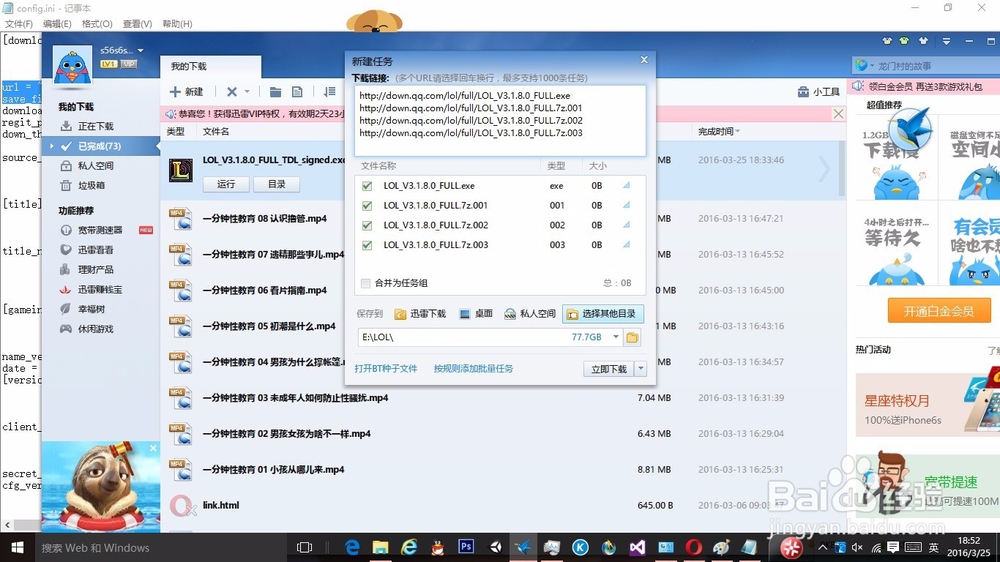
Task: Click the edit icon for the 7z.001 row
Action: [626, 205]
